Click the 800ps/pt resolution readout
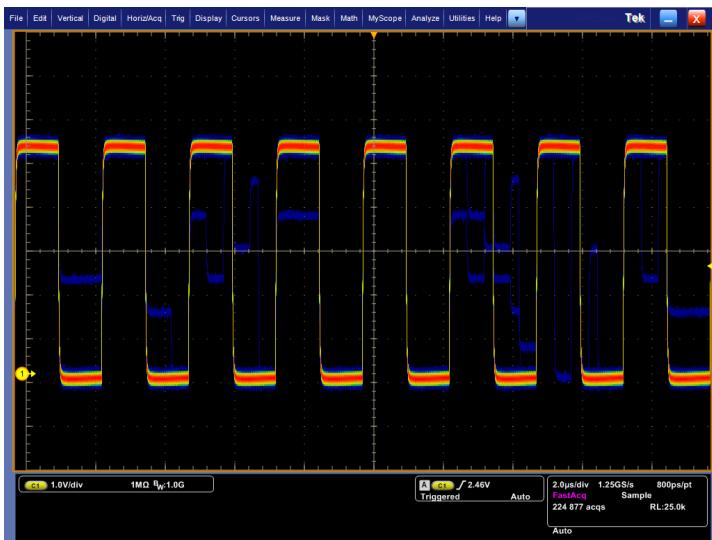712x540 pixels. pos(674,485)
